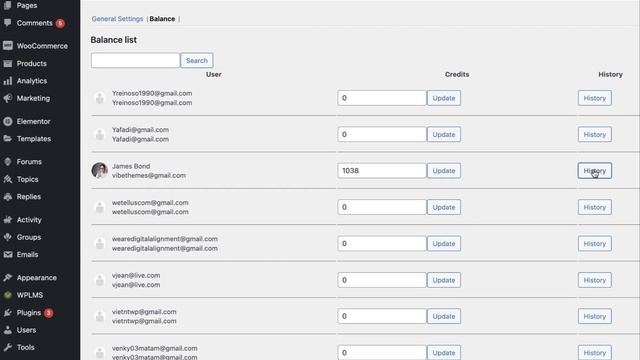Open the Elementor menu label
Viewport: 640px width, 360px height.
[x=33, y=121]
